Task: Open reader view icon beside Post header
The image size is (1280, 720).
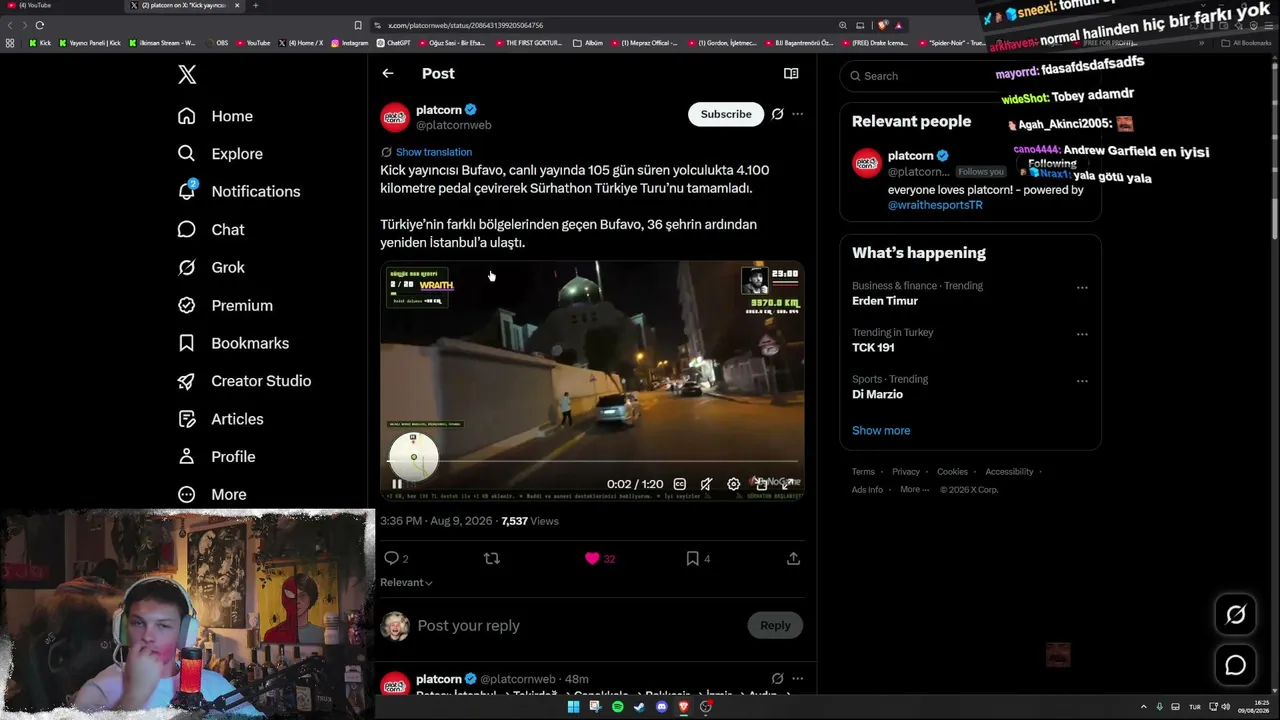Action: (791, 73)
